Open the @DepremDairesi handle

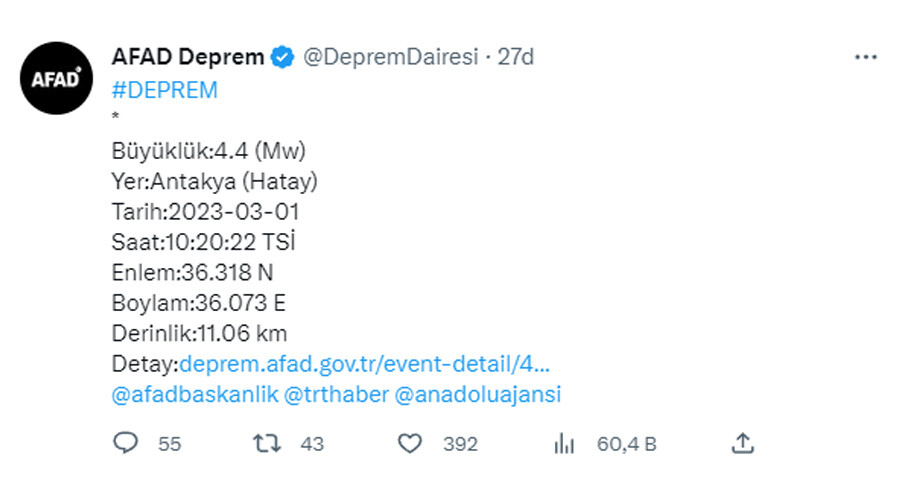click(392, 57)
